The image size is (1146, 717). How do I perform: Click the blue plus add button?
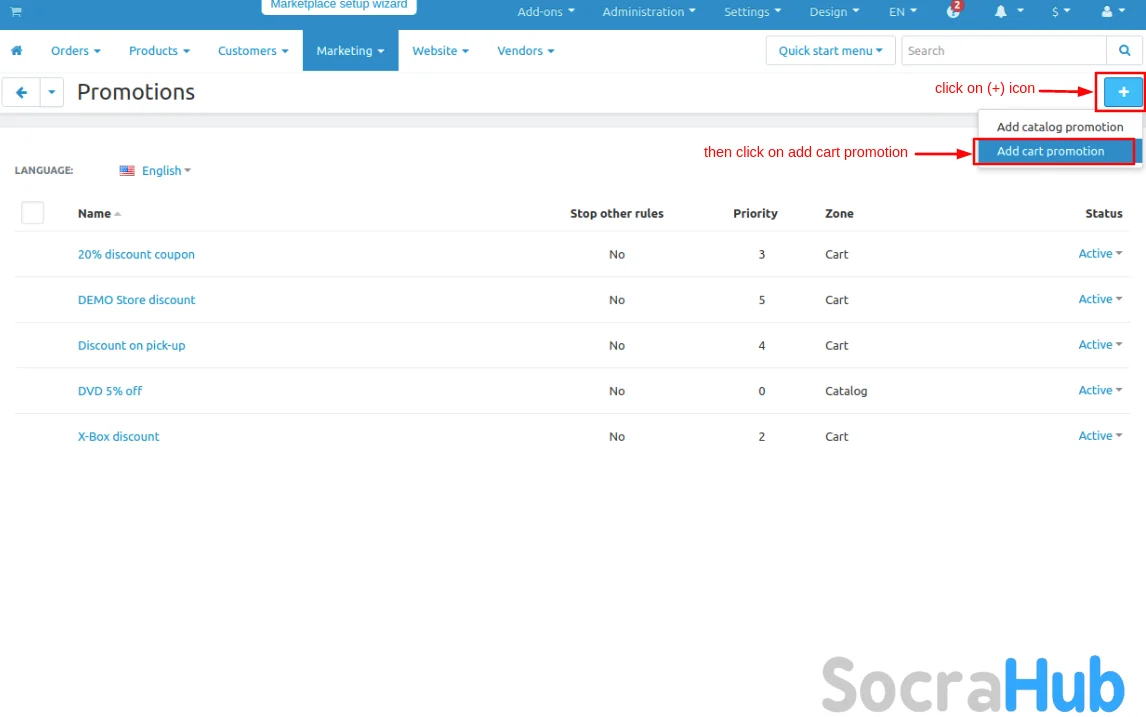click(x=1123, y=92)
